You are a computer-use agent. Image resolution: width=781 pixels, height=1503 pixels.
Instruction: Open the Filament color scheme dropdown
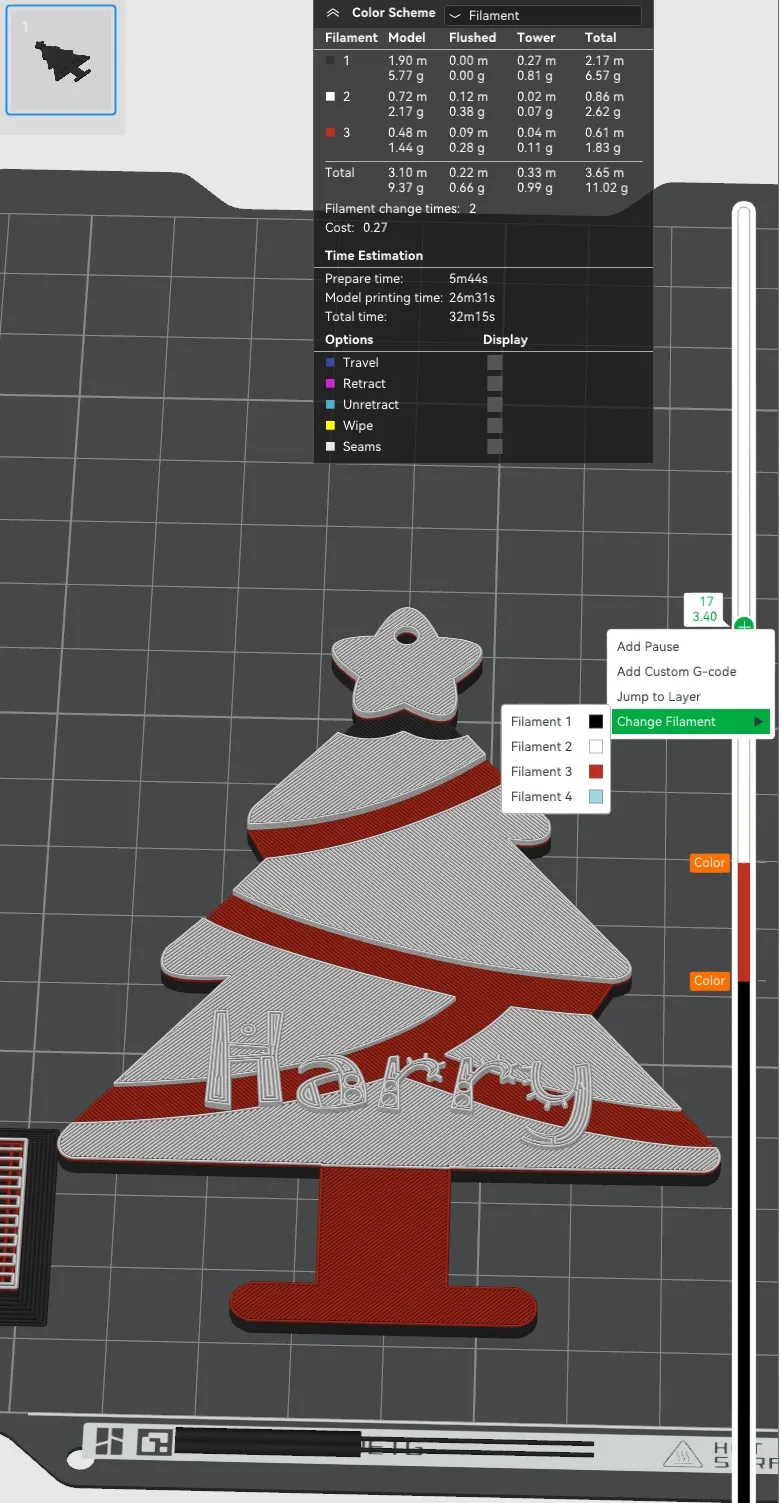(x=542, y=16)
